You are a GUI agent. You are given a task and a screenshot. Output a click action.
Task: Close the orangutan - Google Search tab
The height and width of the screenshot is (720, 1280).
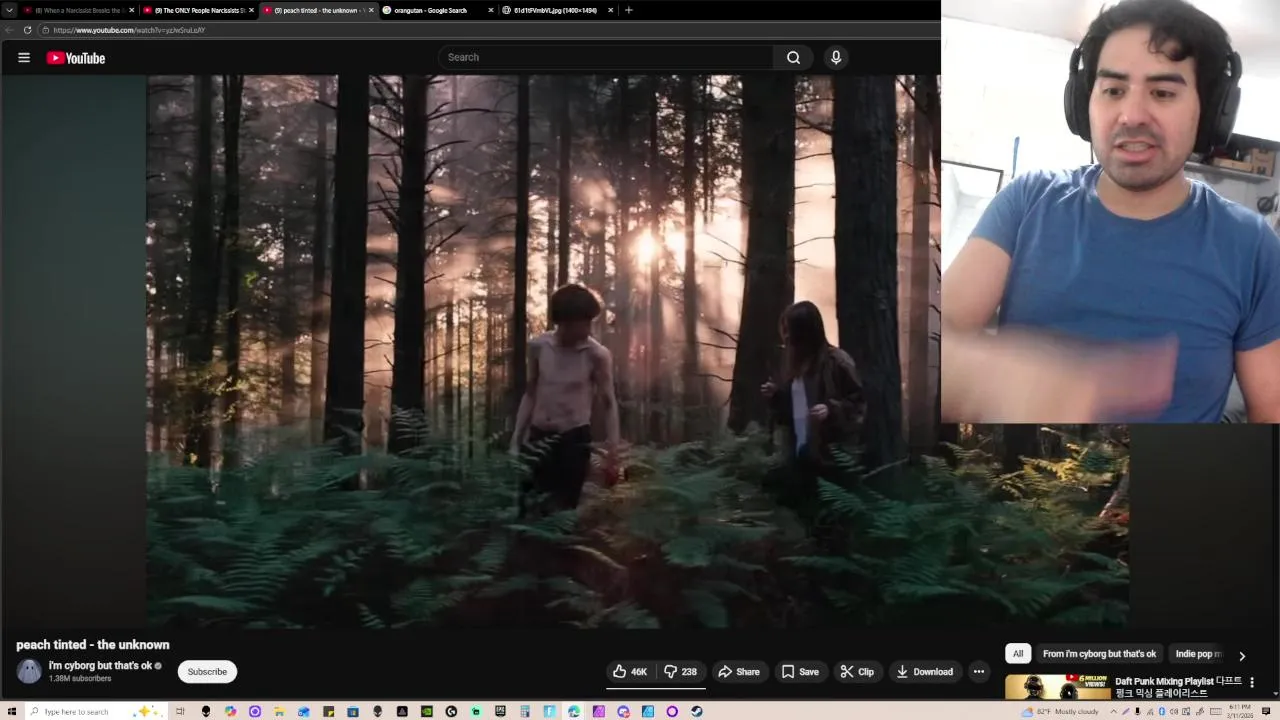[x=491, y=10]
